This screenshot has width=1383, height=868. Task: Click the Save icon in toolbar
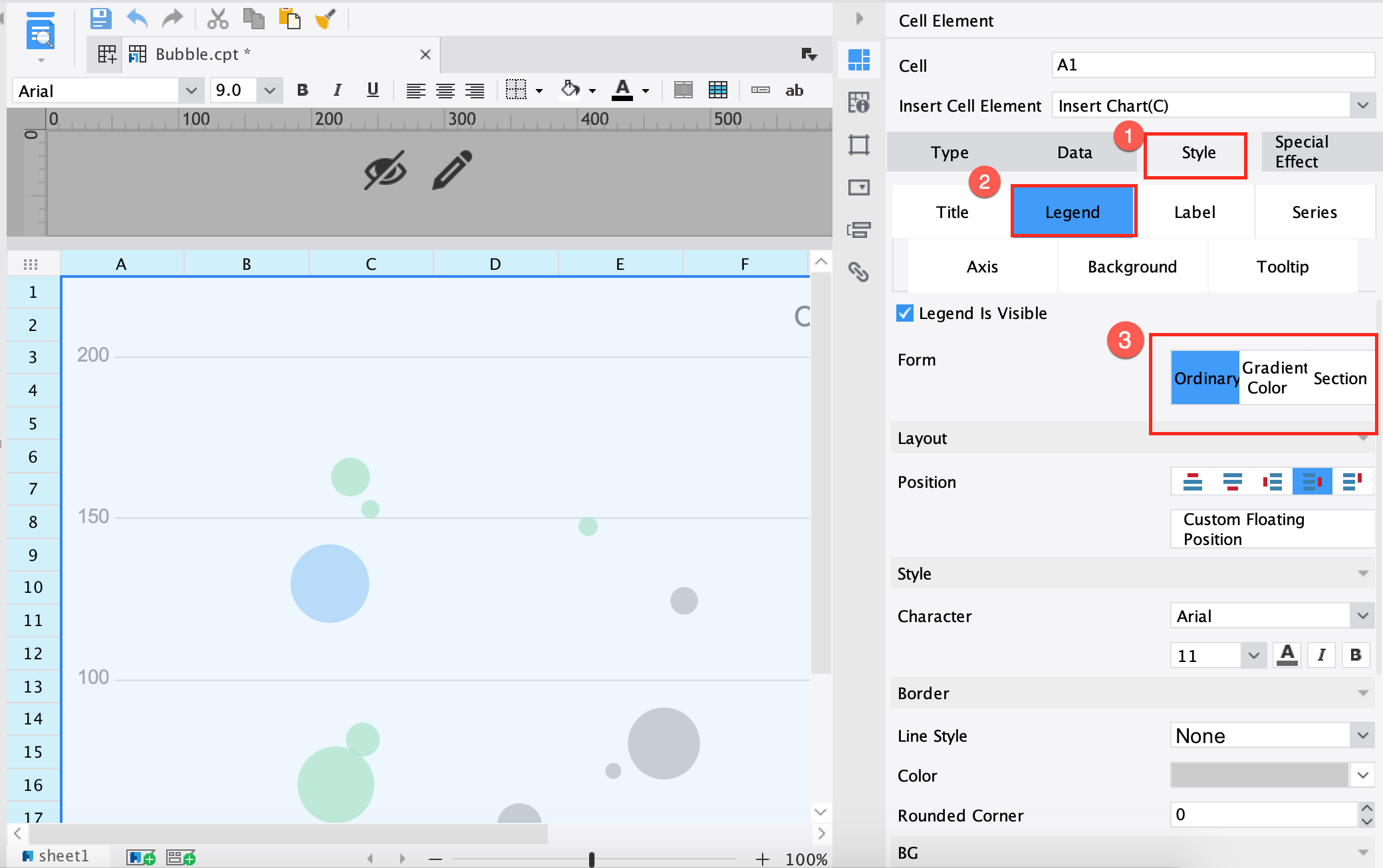pyautogui.click(x=100, y=19)
